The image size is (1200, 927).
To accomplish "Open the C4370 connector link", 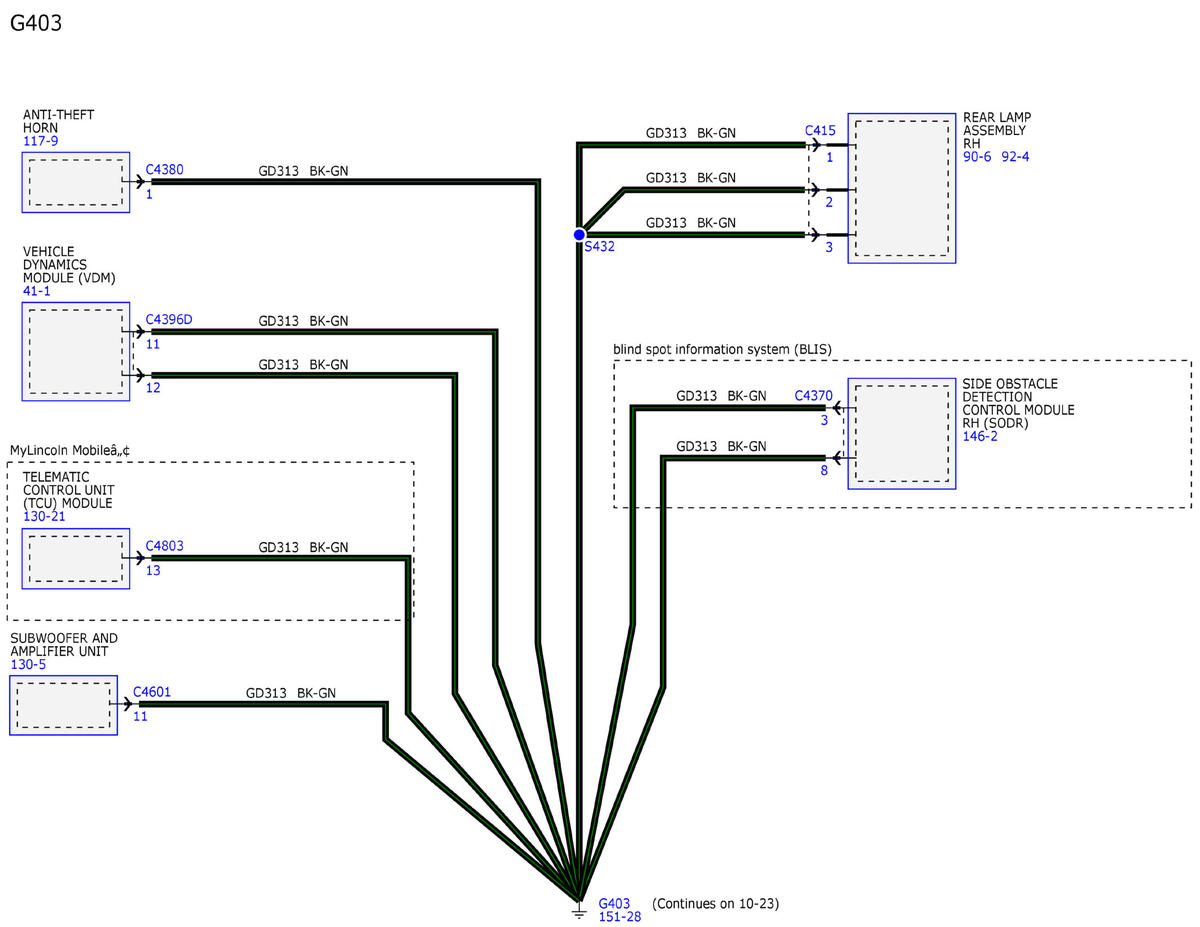I will [x=813, y=396].
